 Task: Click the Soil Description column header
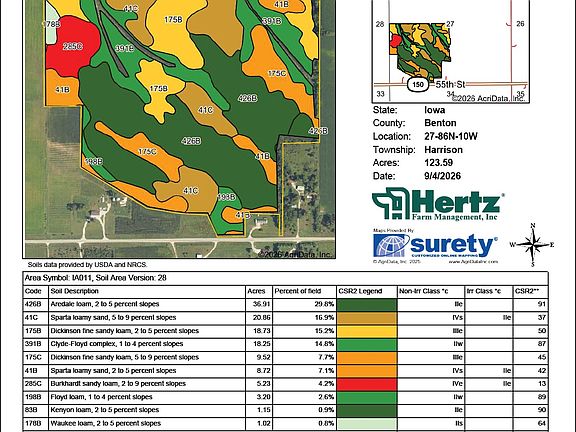pyautogui.click(x=75, y=291)
